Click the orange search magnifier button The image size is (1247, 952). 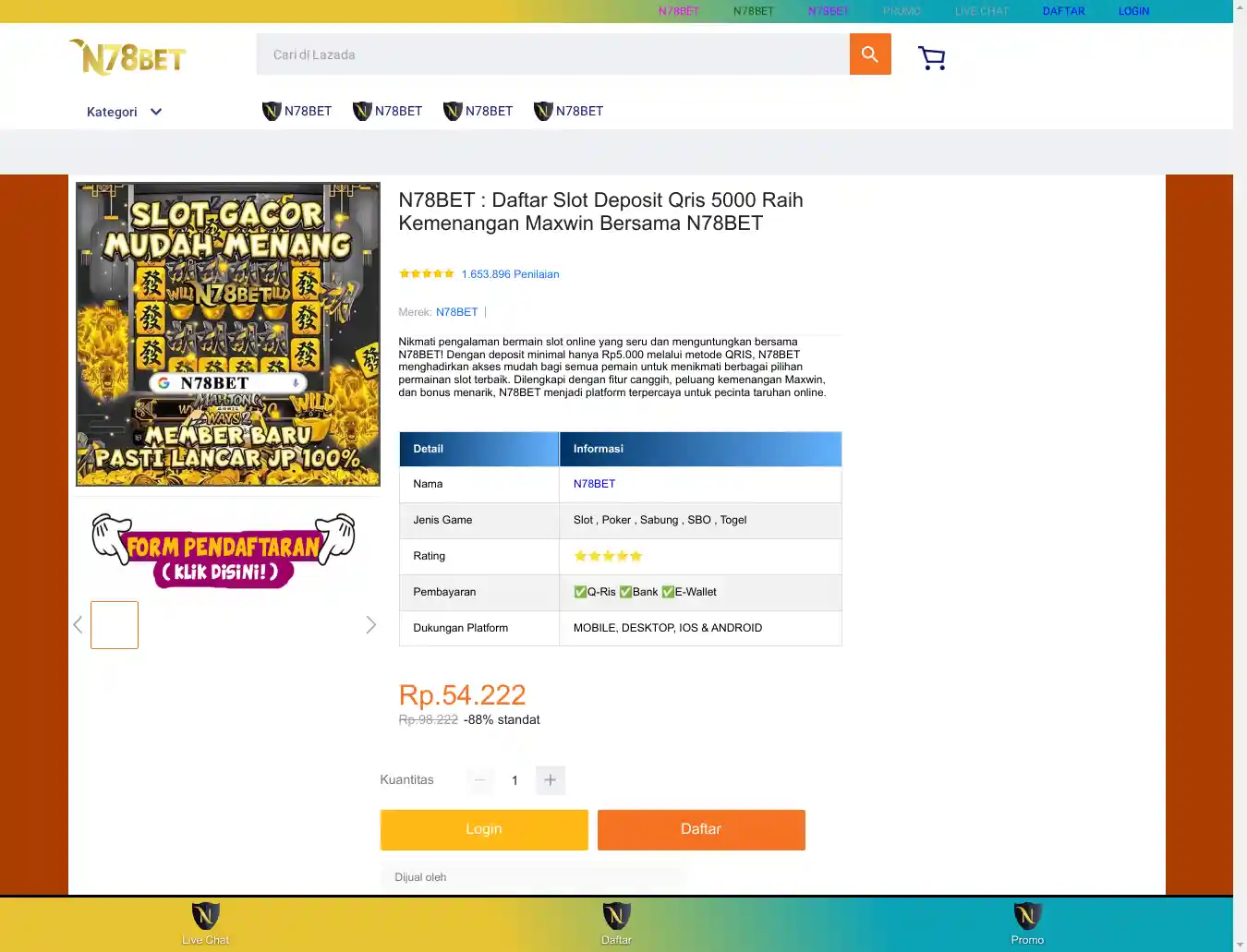(870, 54)
